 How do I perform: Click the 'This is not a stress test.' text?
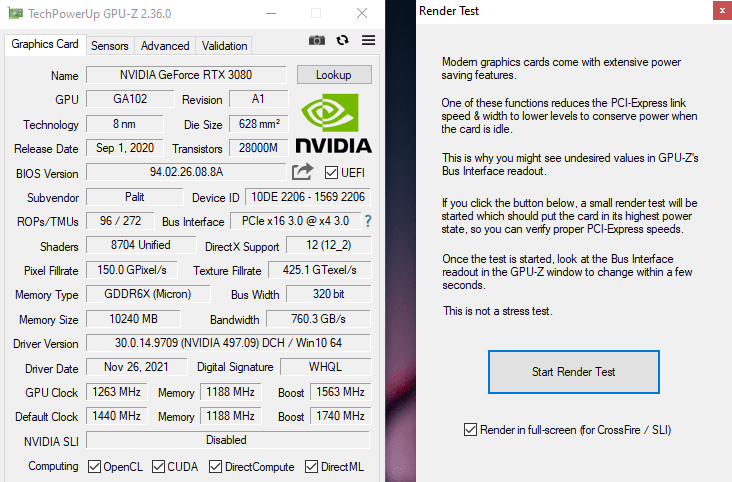pyautogui.click(x=498, y=311)
